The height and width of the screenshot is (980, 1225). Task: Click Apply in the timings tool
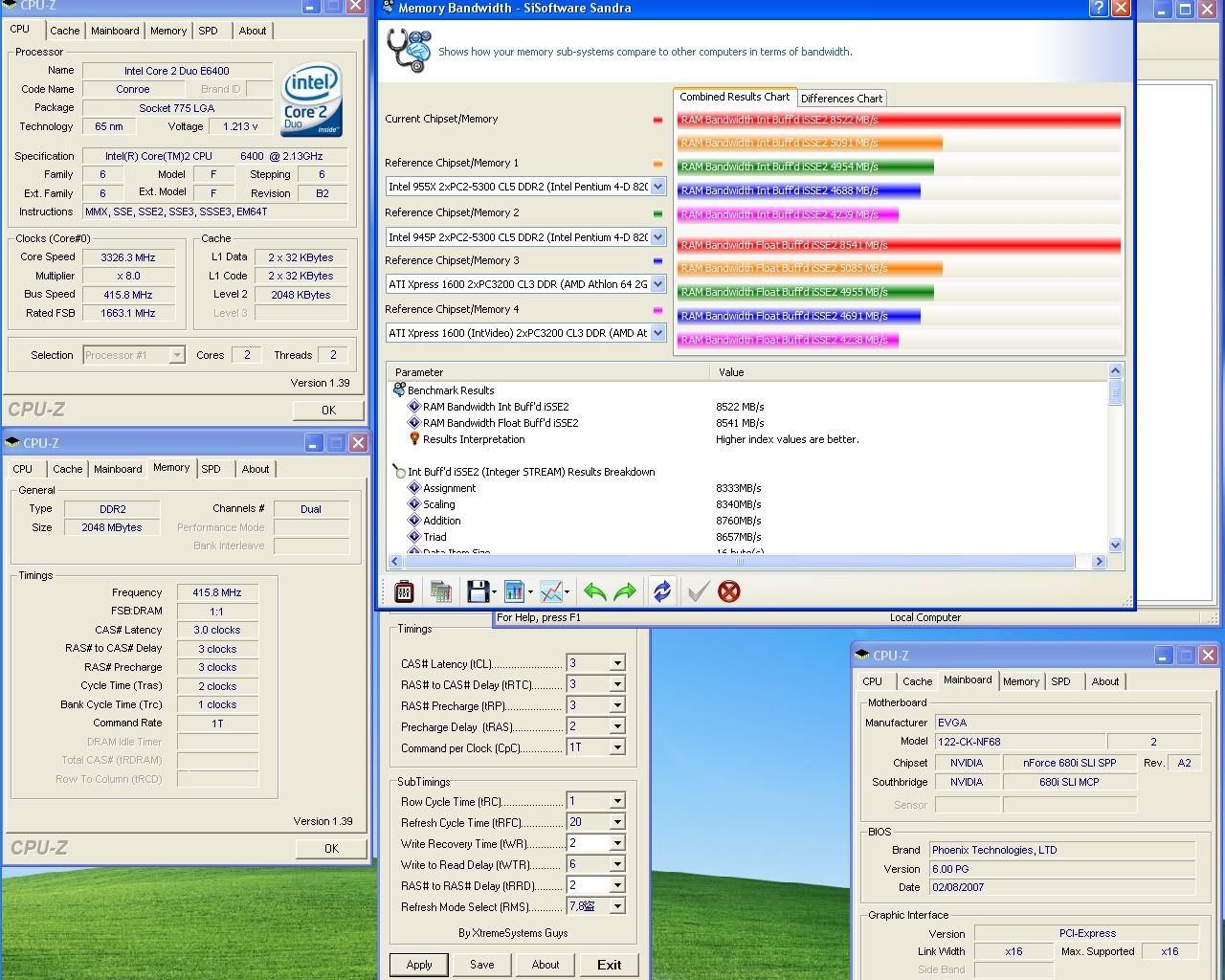pos(419,965)
